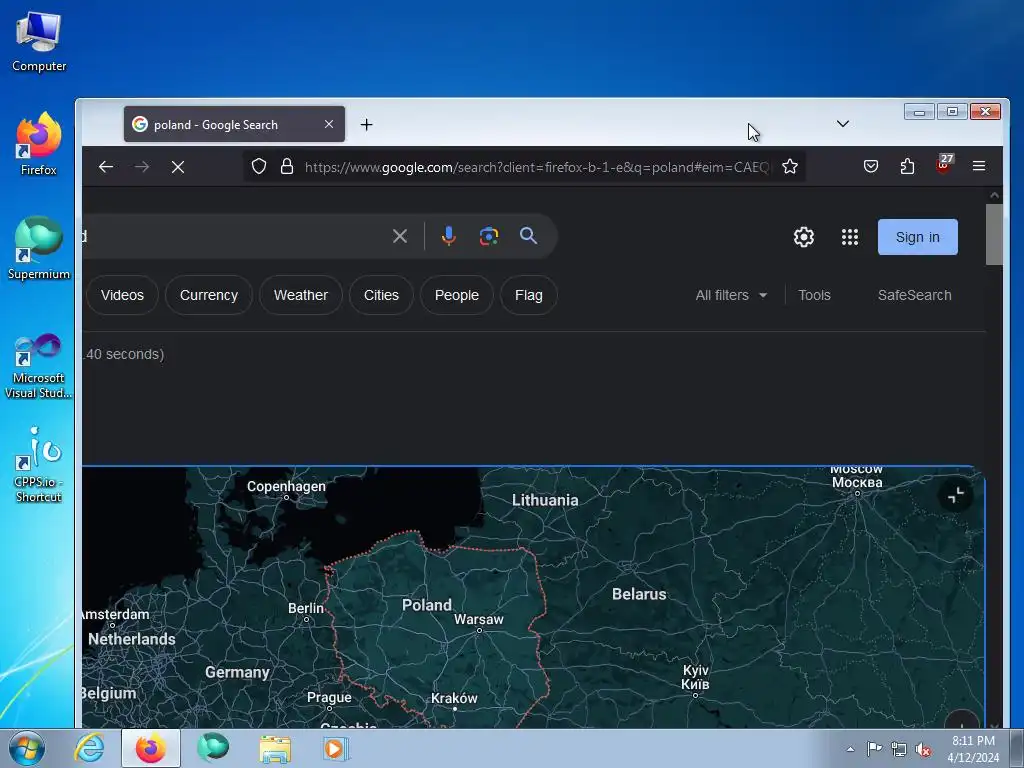Click the shield tracking protection icon
Image resolution: width=1024 pixels, height=768 pixels.
tap(259, 167)
